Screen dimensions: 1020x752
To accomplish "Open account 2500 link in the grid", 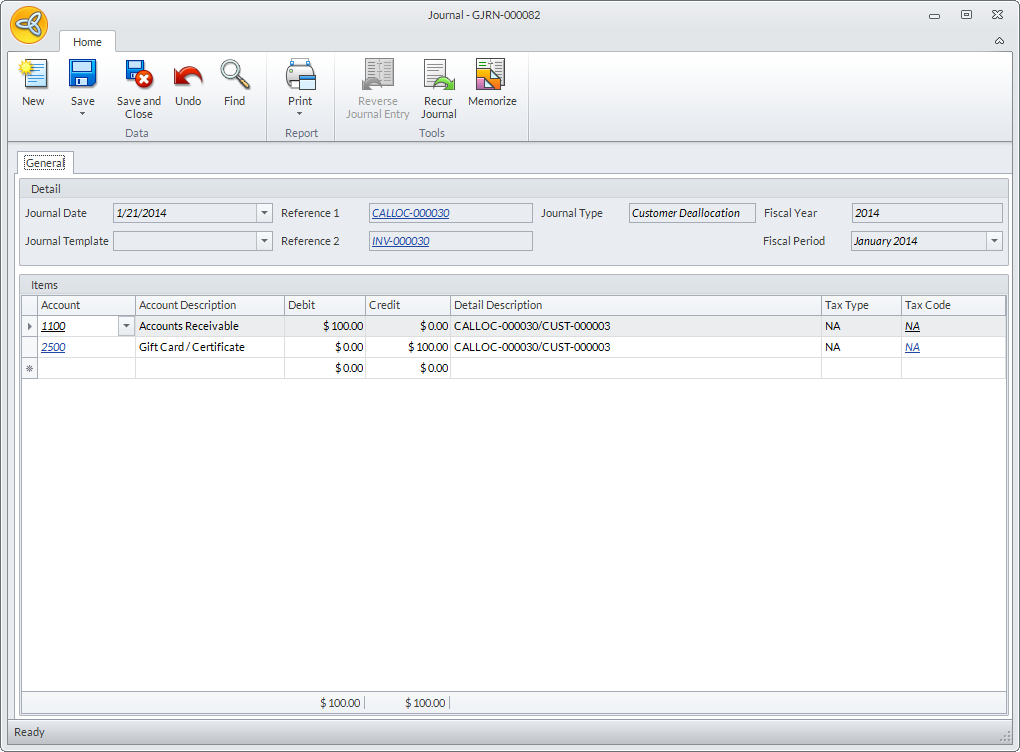I will (53, 347).
